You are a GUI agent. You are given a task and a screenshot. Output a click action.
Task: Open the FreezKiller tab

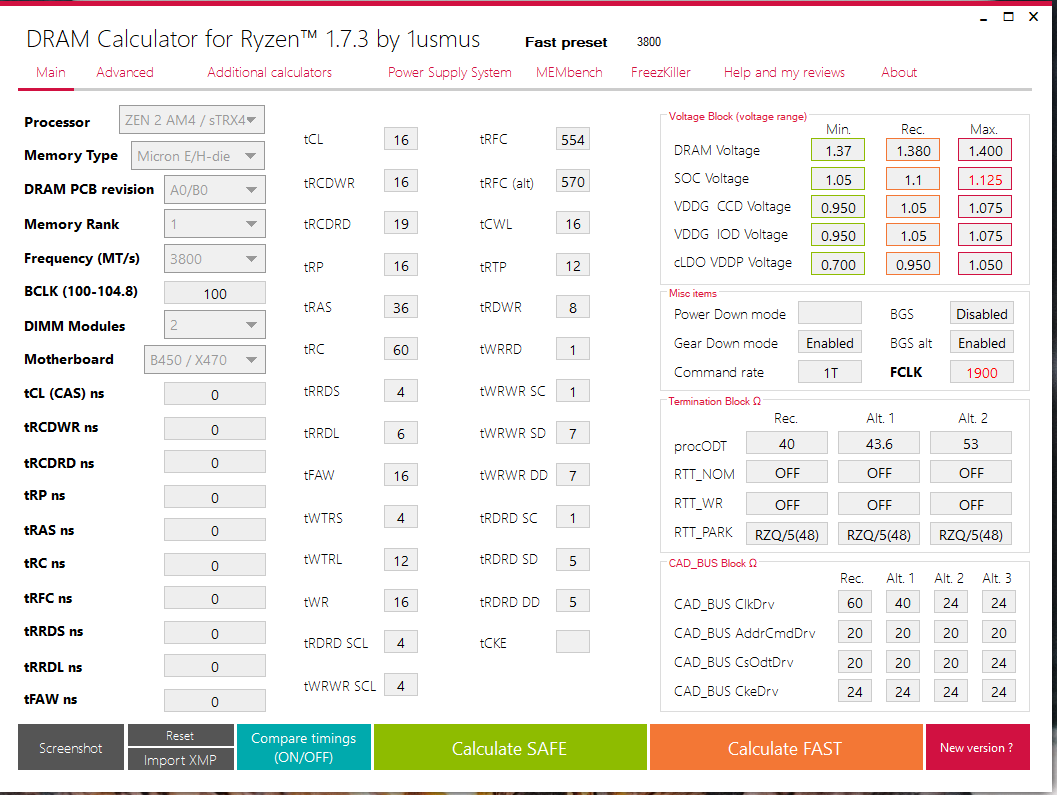pyautogui.click(x=661, y=72)
